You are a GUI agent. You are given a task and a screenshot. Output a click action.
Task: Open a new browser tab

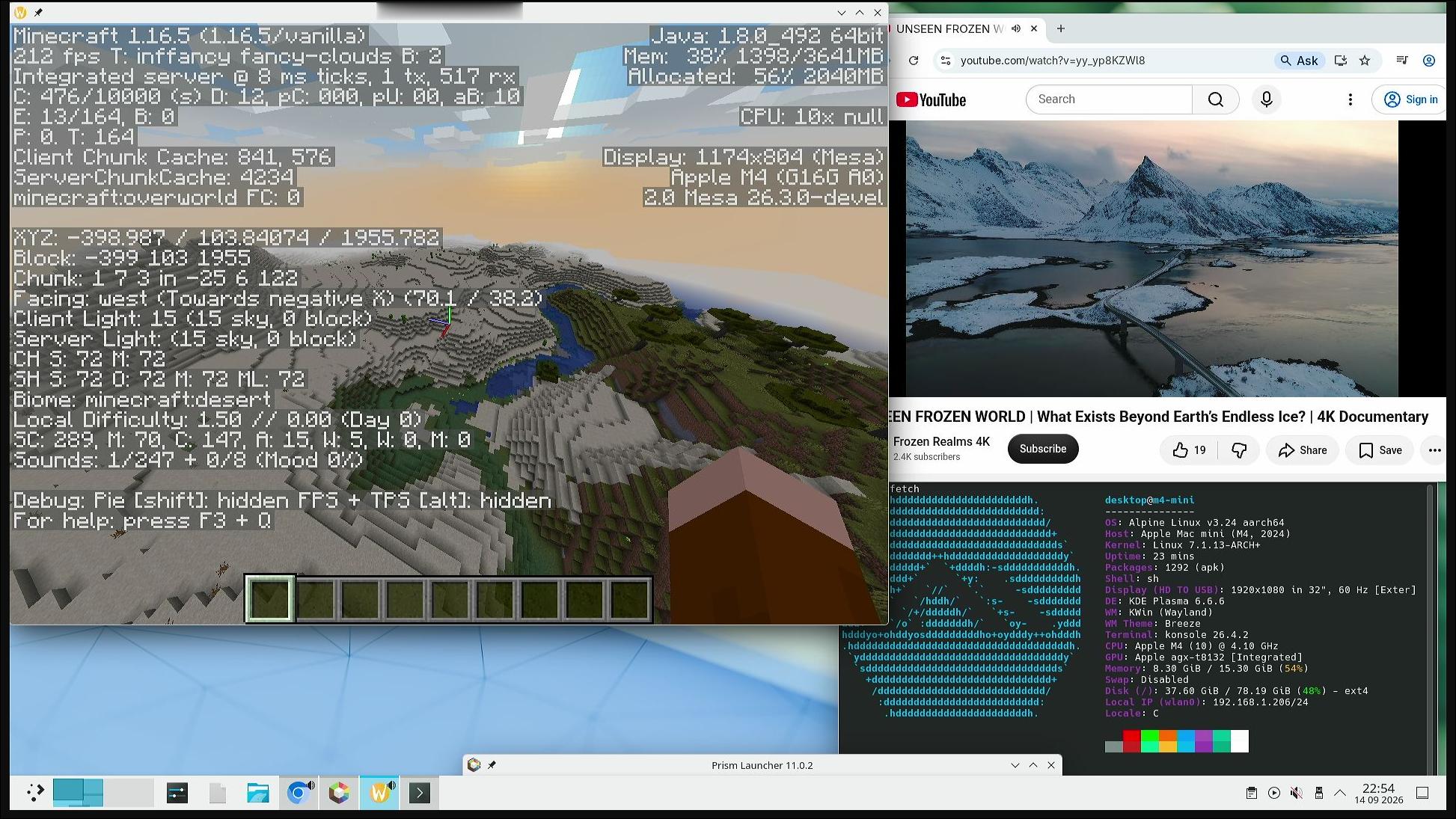click(x=1060, y=28)
